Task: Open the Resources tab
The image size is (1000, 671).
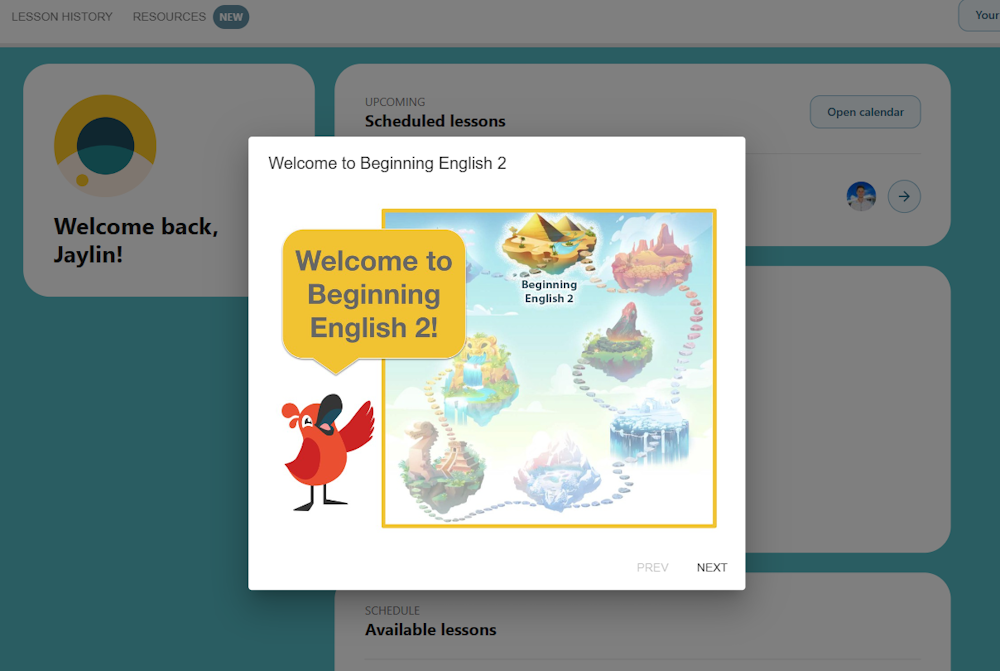Action: [169, 17]
